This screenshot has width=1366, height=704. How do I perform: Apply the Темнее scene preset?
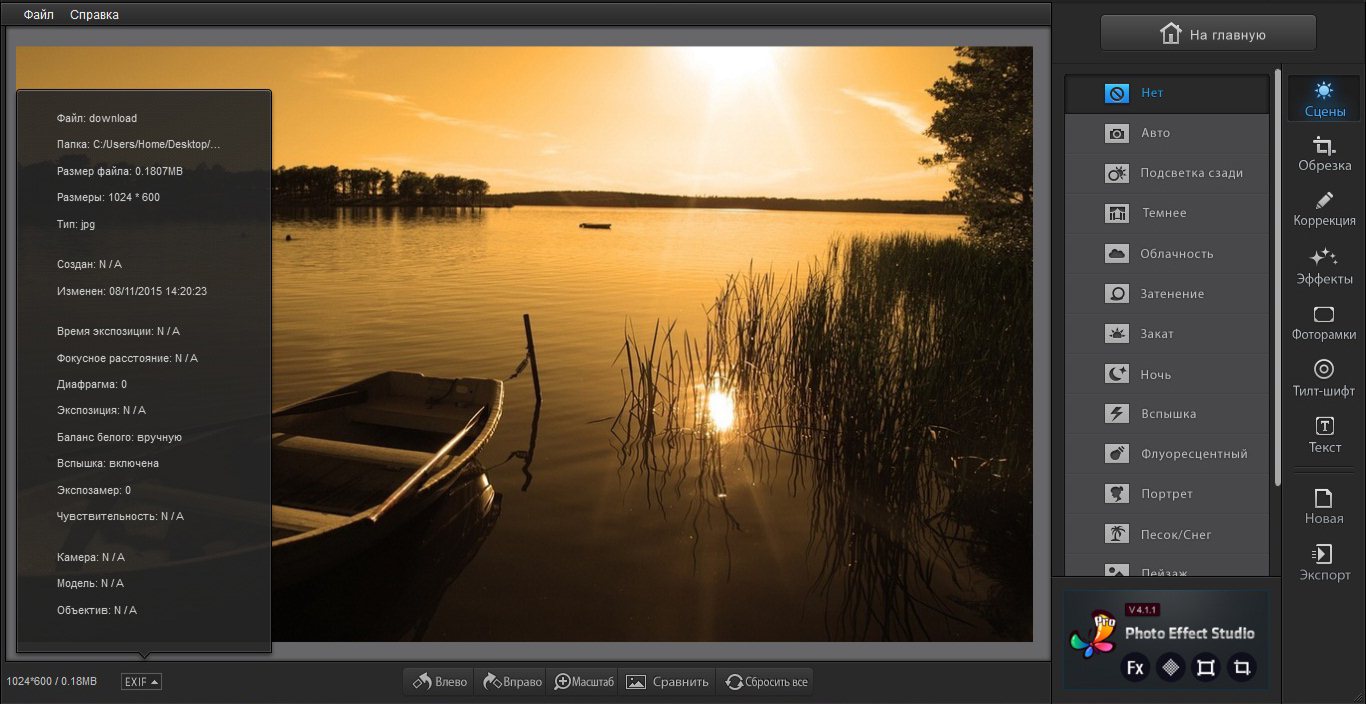click(x=1167, y=213)
